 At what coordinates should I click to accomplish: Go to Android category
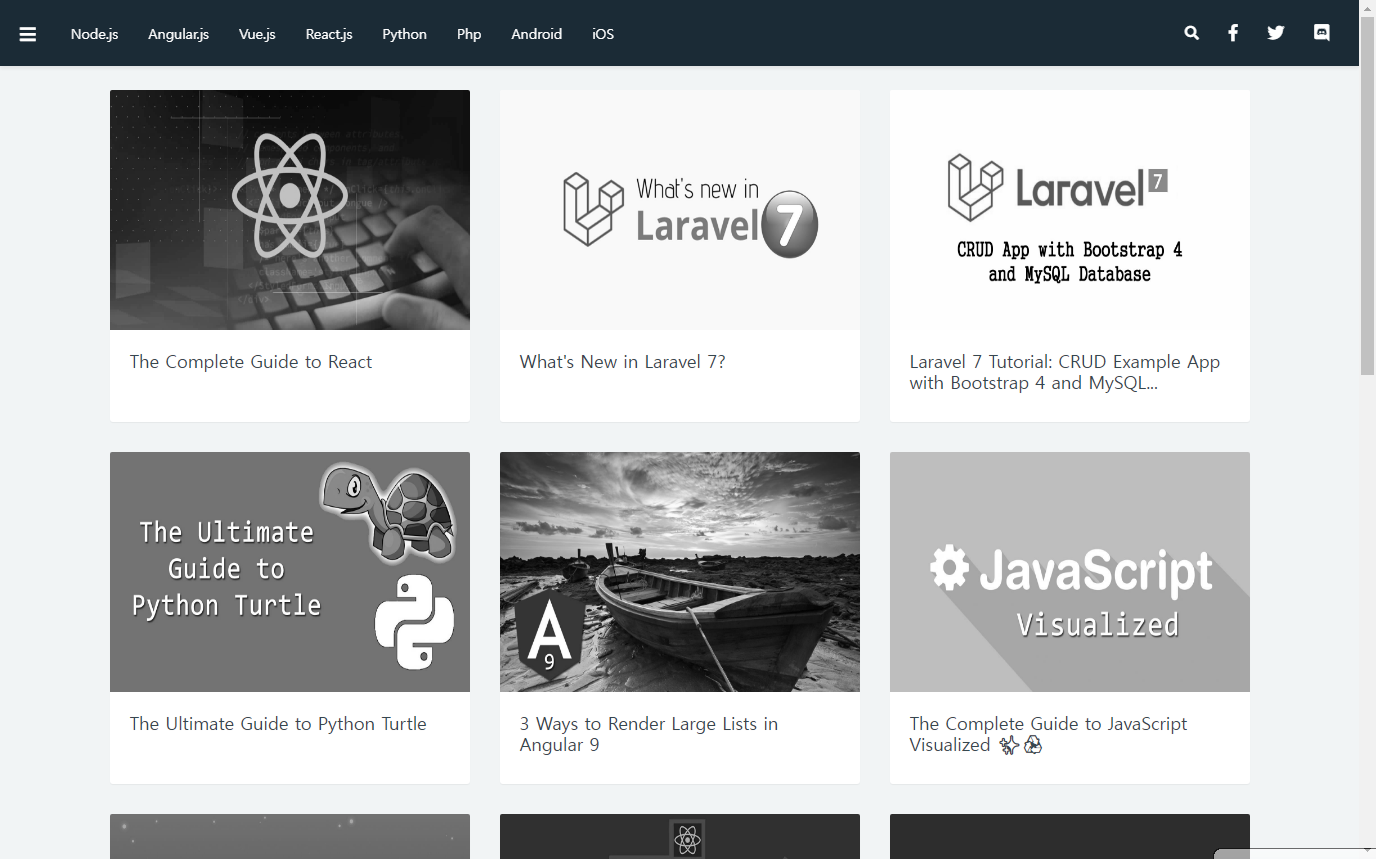point(536,34)
